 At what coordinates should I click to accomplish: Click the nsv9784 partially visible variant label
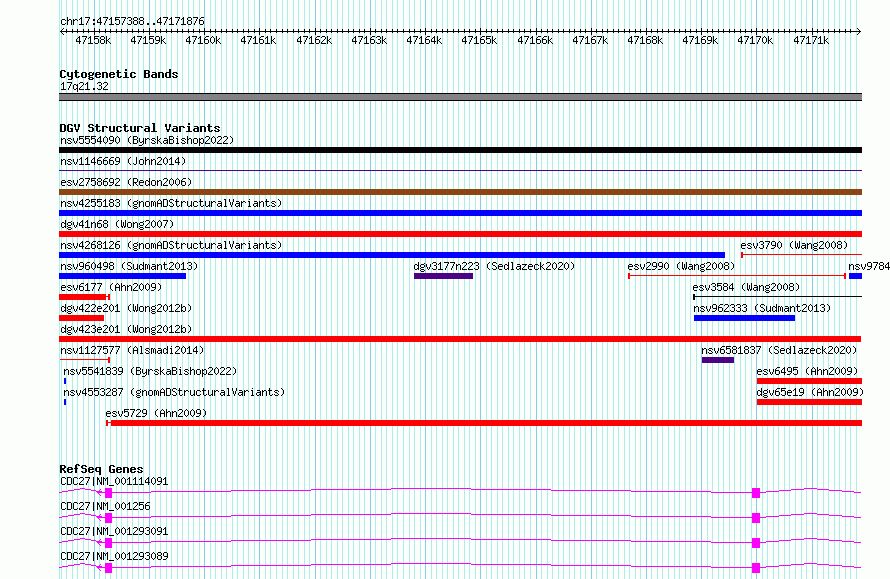[868, 266]
